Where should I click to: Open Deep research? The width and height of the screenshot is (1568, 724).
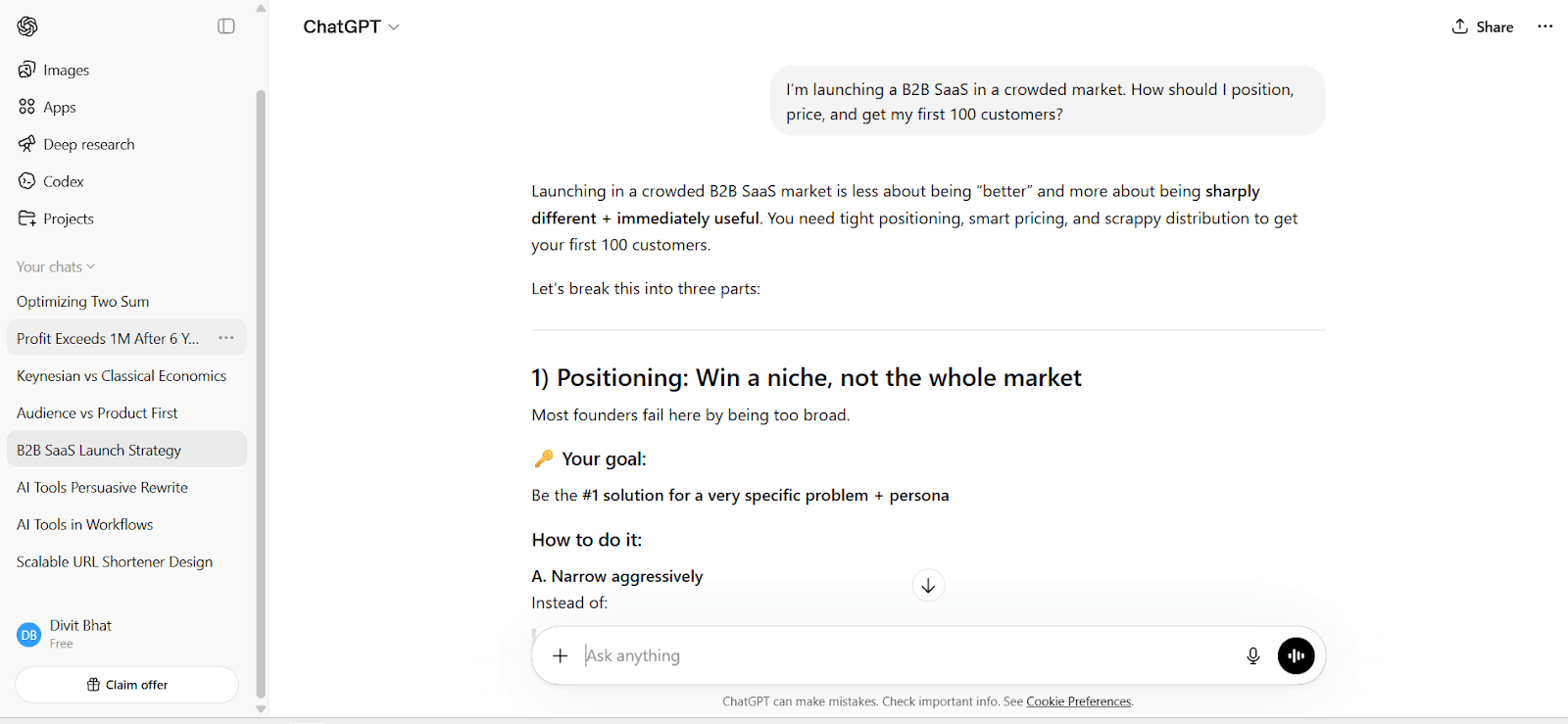tap(88, 143)
